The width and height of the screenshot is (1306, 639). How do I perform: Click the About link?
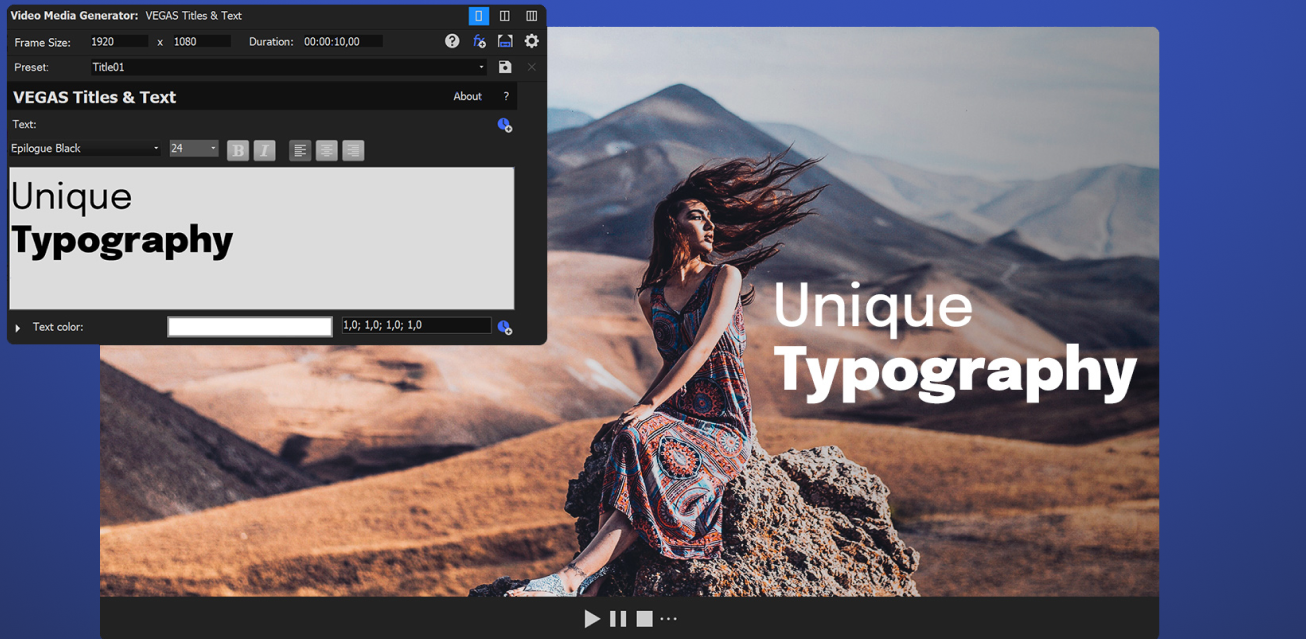(x=467, y=96)
